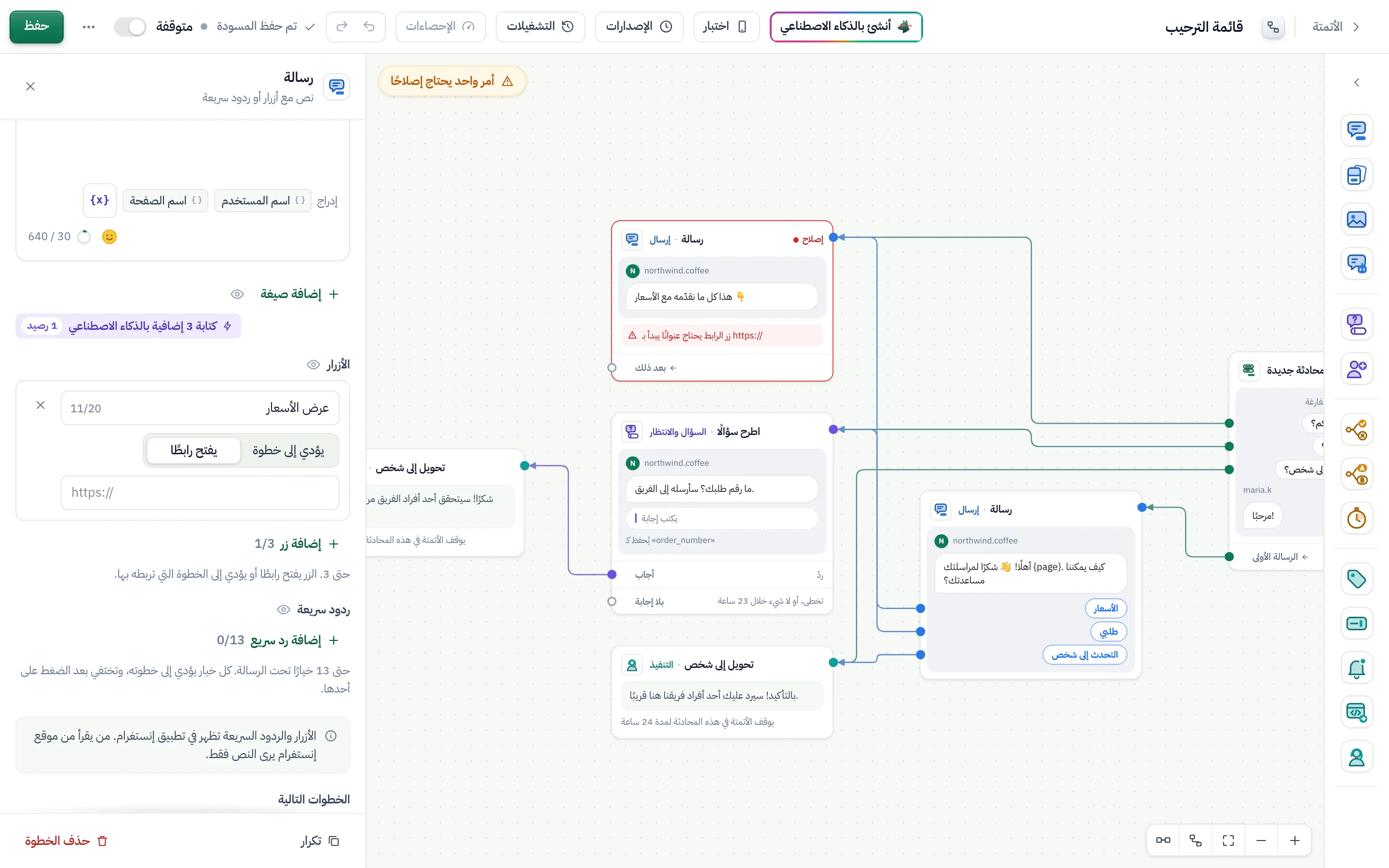1389x868 pixels.
Task: Click the undo arrow in the top bar
Action: point(369,27)
